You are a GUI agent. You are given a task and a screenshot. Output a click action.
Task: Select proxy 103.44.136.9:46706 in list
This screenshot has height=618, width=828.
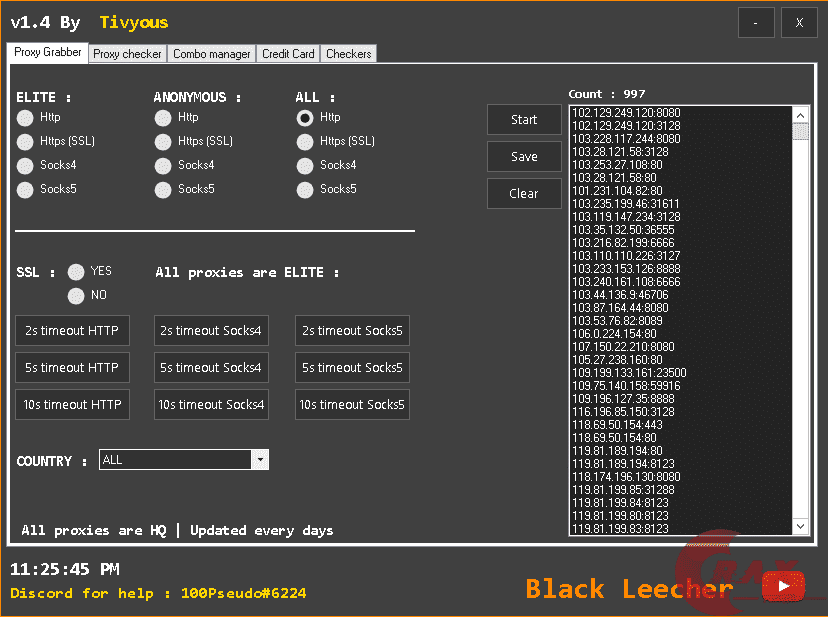pos(620,295)
